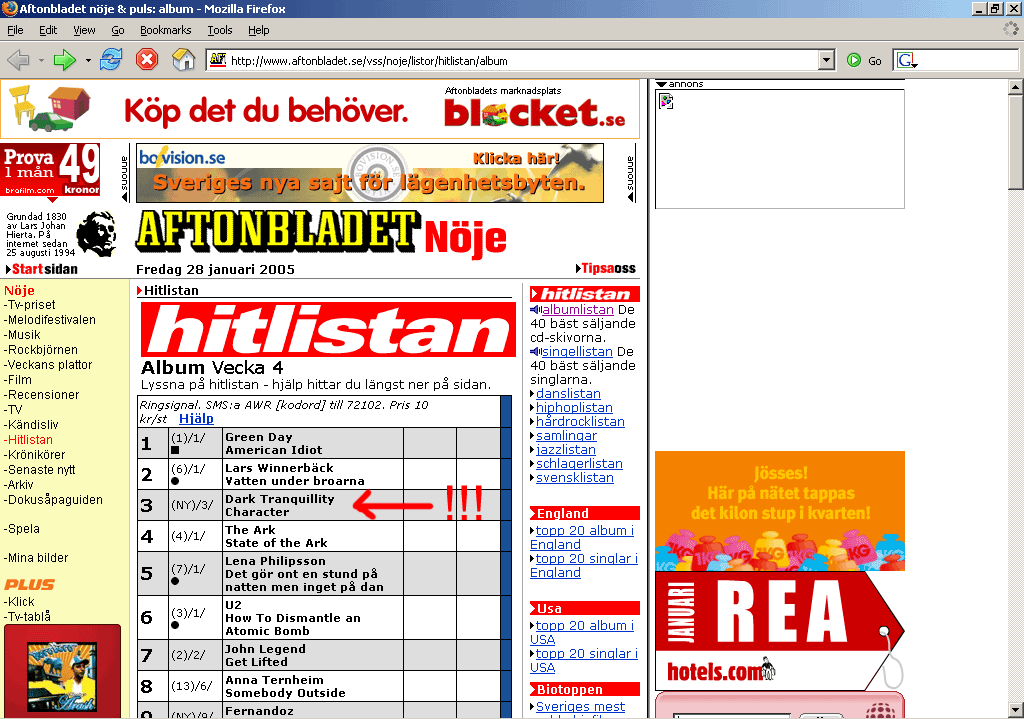Screen dimensions: 1024x719
Task: Open the Go menu
Action: click(x=118, y=30)
